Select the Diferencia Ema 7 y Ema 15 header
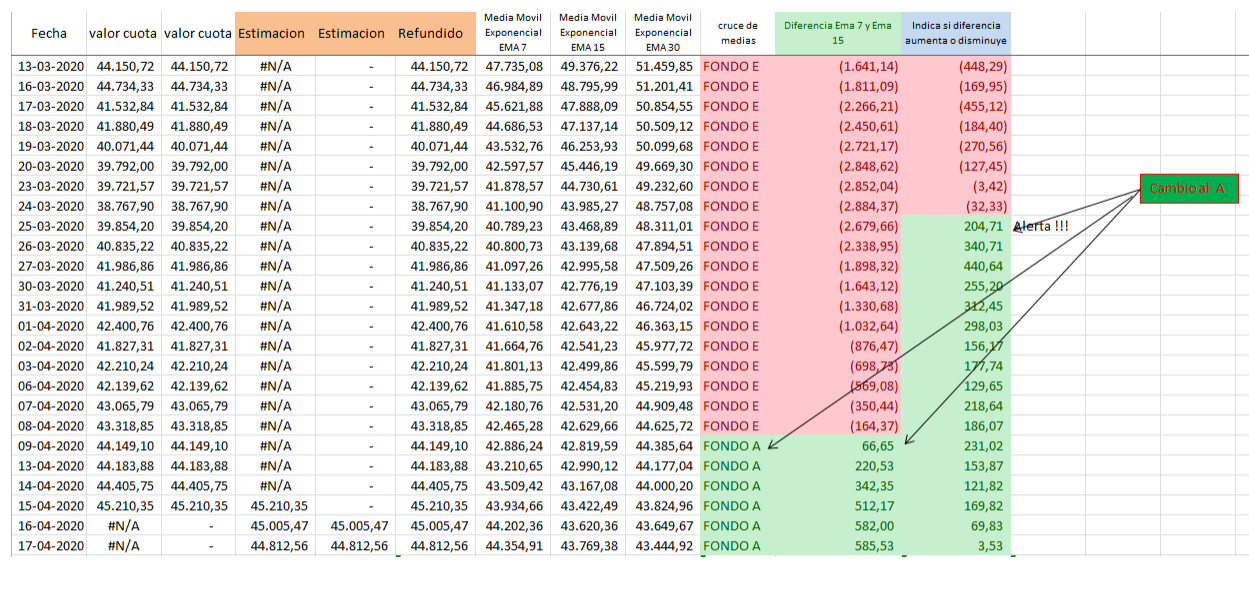 838,33
